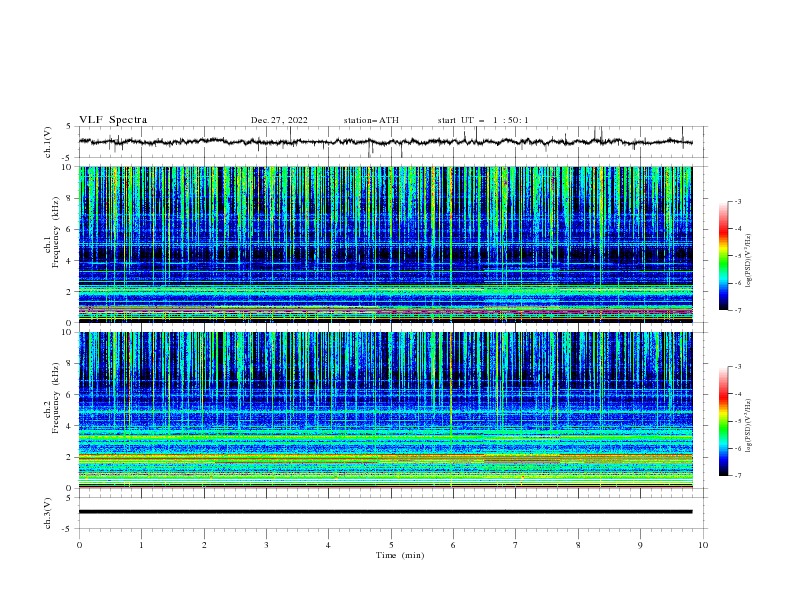Click the "Time (min)" axis title
The height and width of the screenshot is (612, 792).
pos(400,555)
